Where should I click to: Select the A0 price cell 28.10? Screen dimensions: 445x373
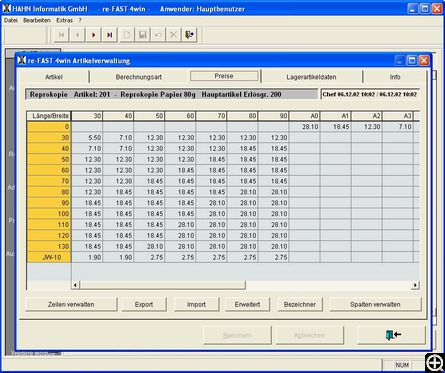(305, 127)
